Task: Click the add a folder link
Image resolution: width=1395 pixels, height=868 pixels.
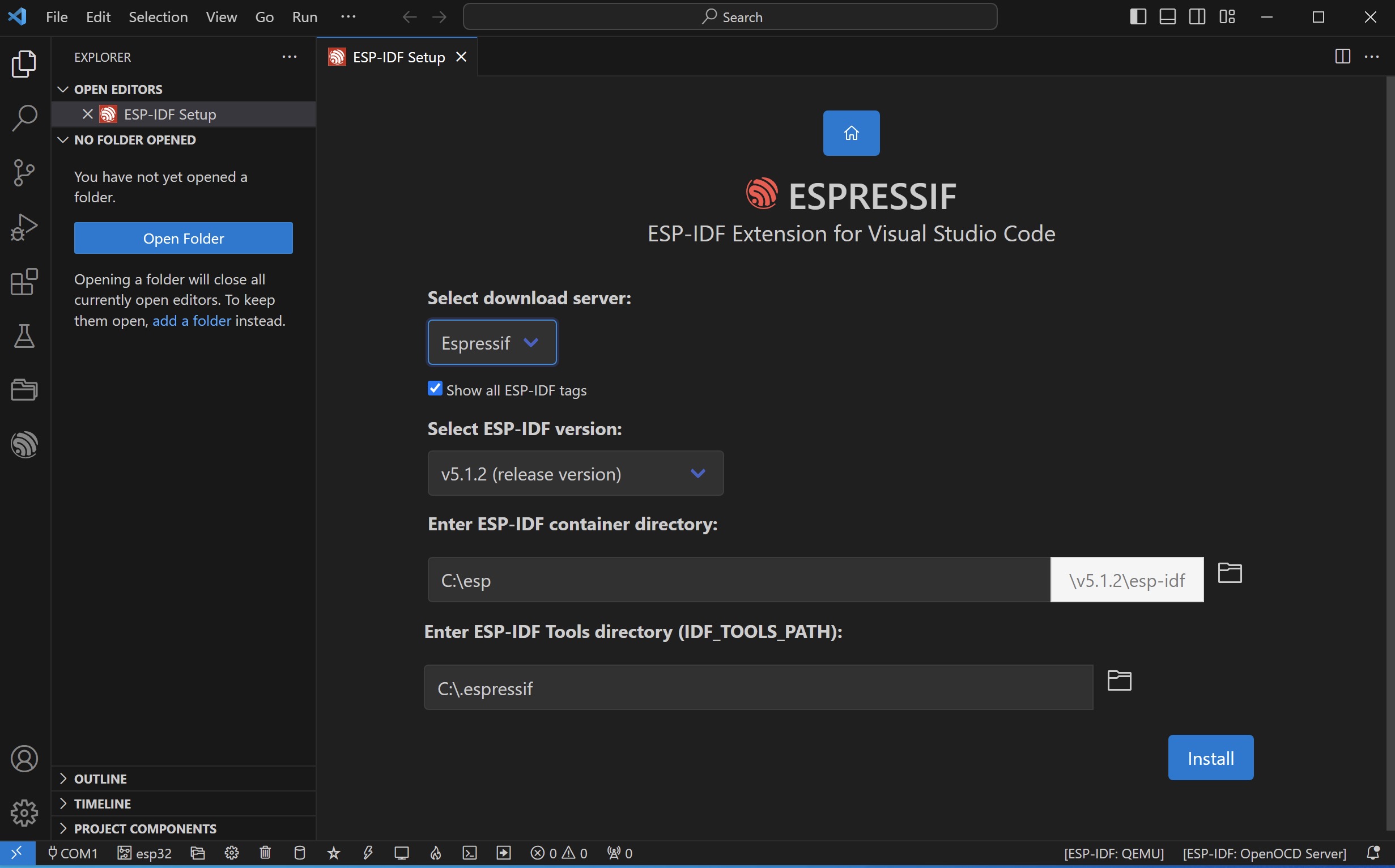Action: 192,320
